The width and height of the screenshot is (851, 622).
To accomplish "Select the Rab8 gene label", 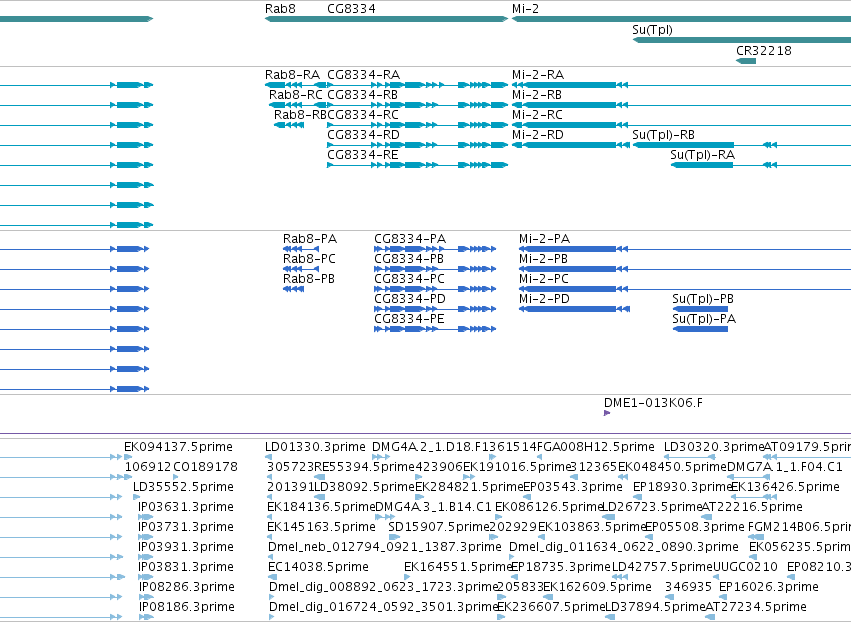I will pos(280,9).
